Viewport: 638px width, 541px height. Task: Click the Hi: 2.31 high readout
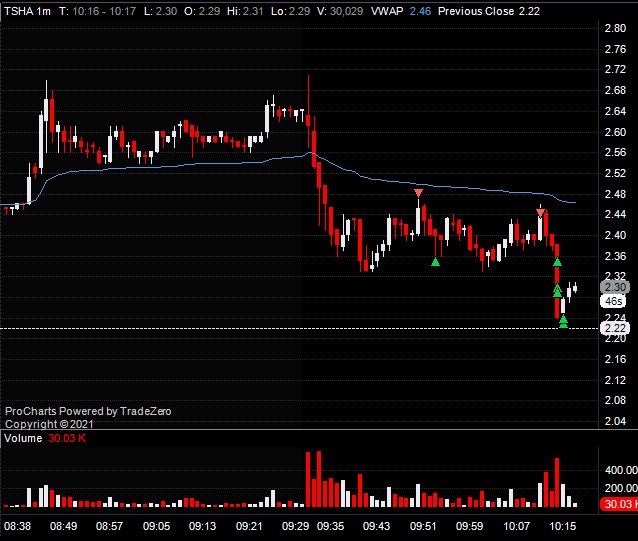245,11
